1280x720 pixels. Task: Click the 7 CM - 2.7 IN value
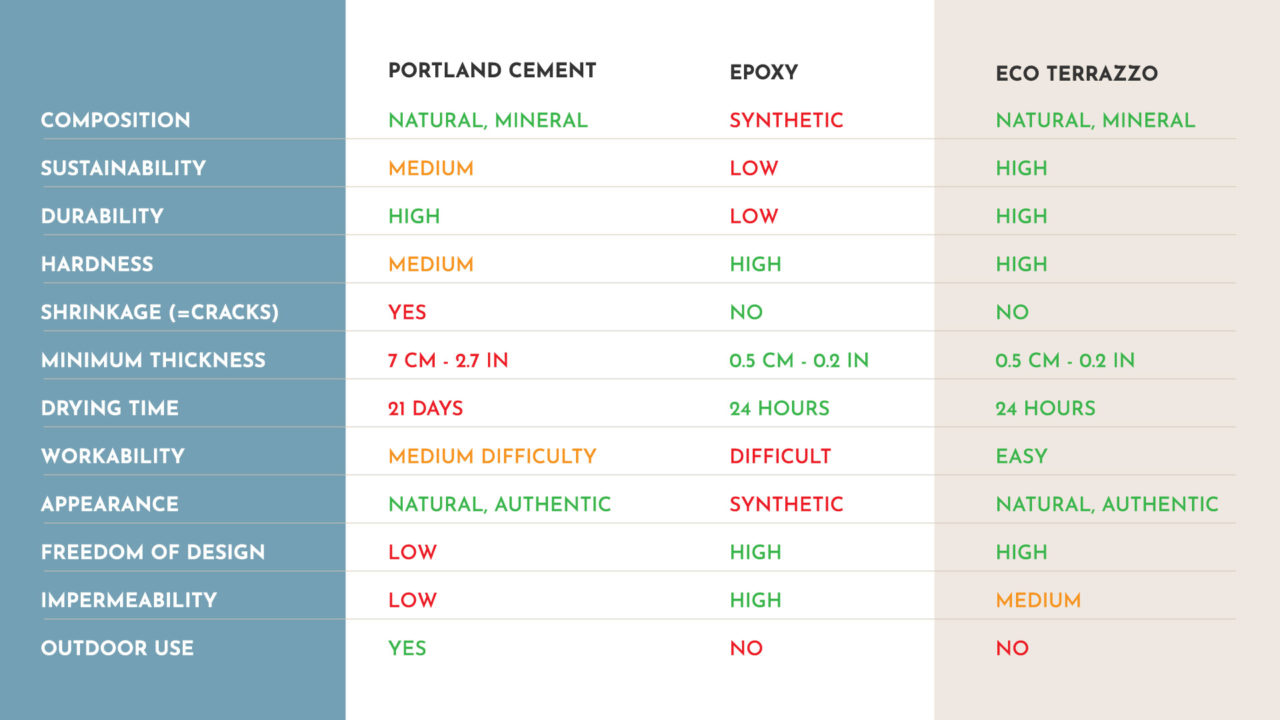pyautogui.click(x=448, y=360)
